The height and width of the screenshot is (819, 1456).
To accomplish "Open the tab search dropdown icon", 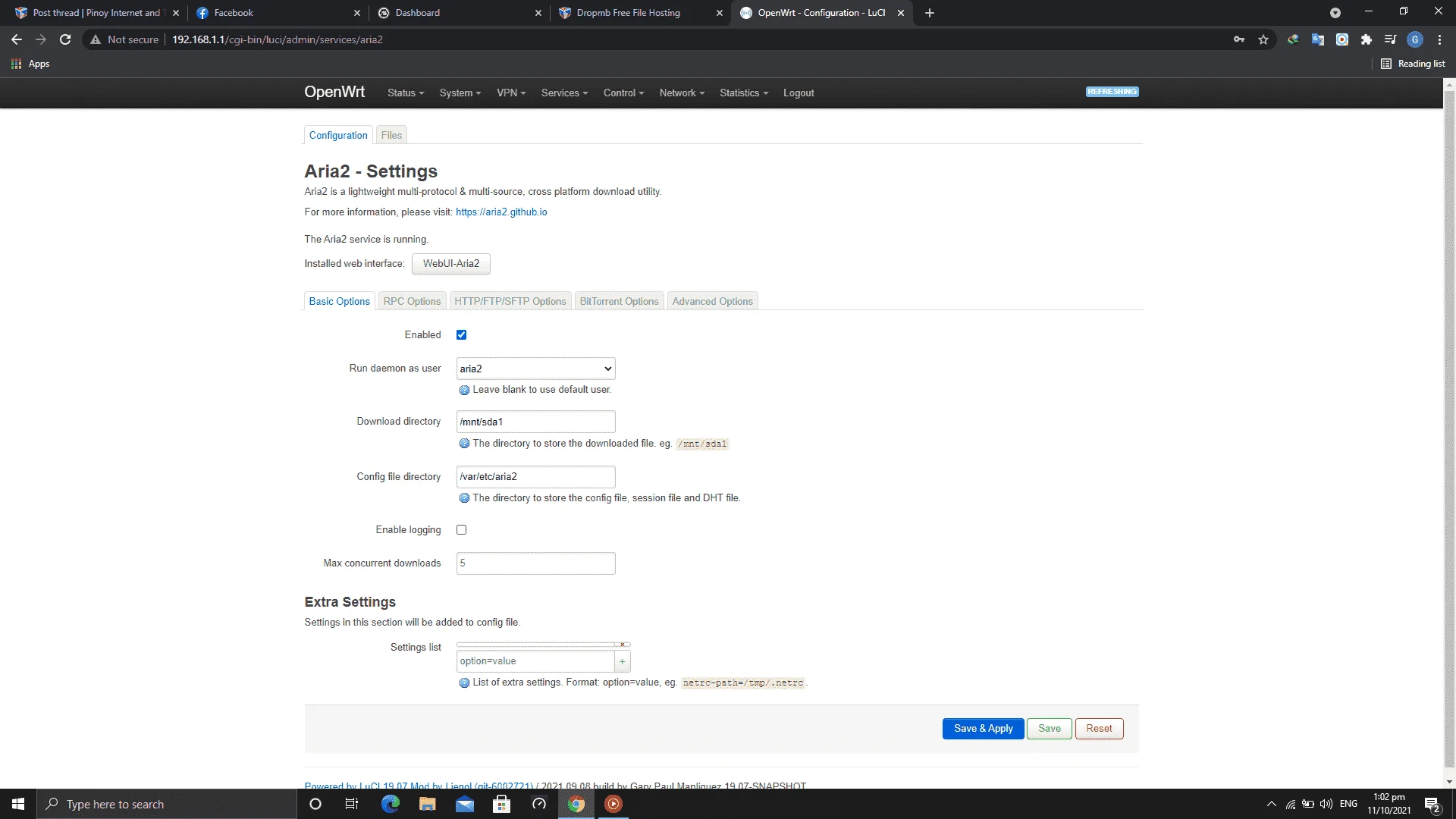I will (1335, 13).
